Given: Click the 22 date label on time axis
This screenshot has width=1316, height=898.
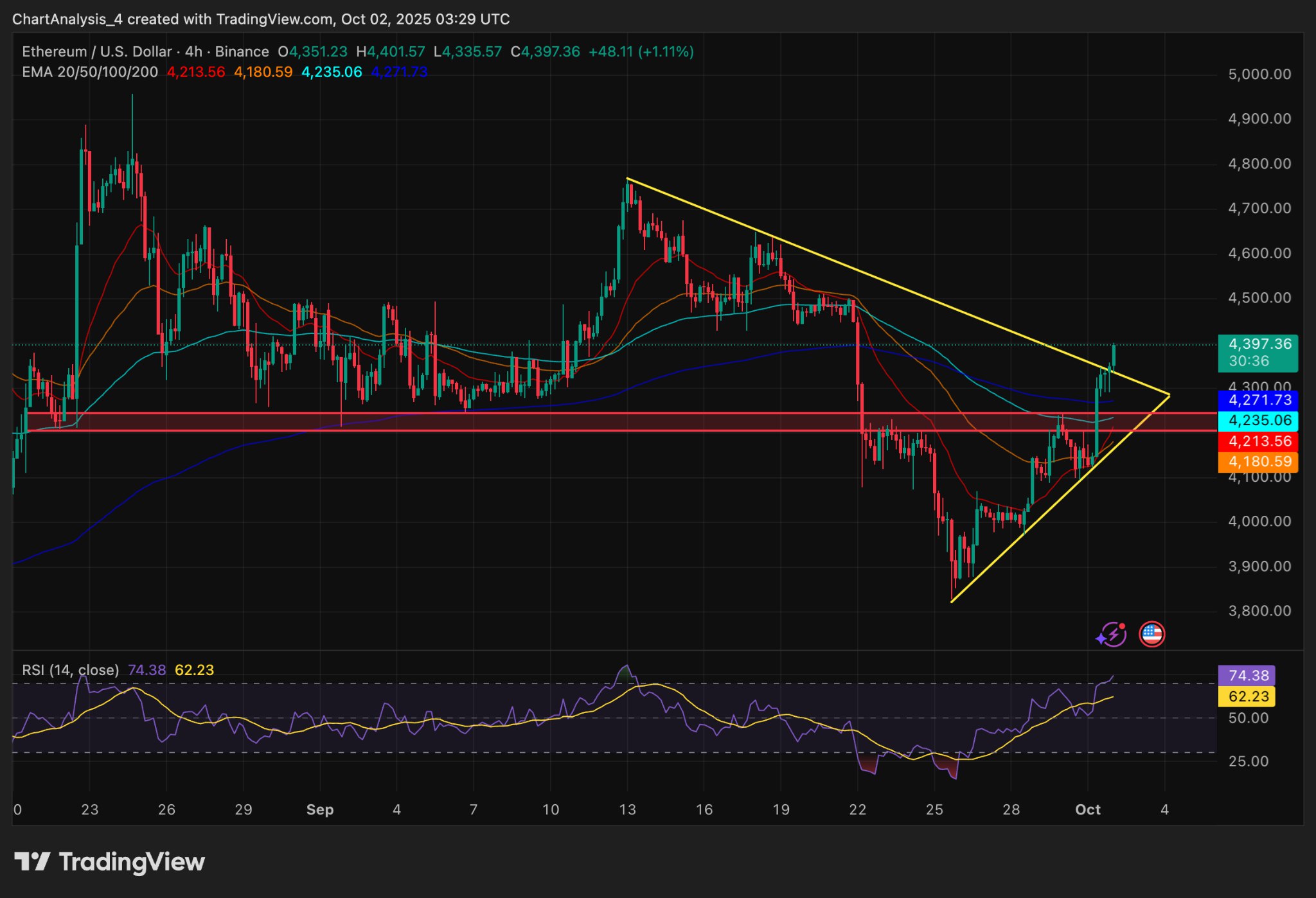Looking at the screenshot, I should pos(858,809).
